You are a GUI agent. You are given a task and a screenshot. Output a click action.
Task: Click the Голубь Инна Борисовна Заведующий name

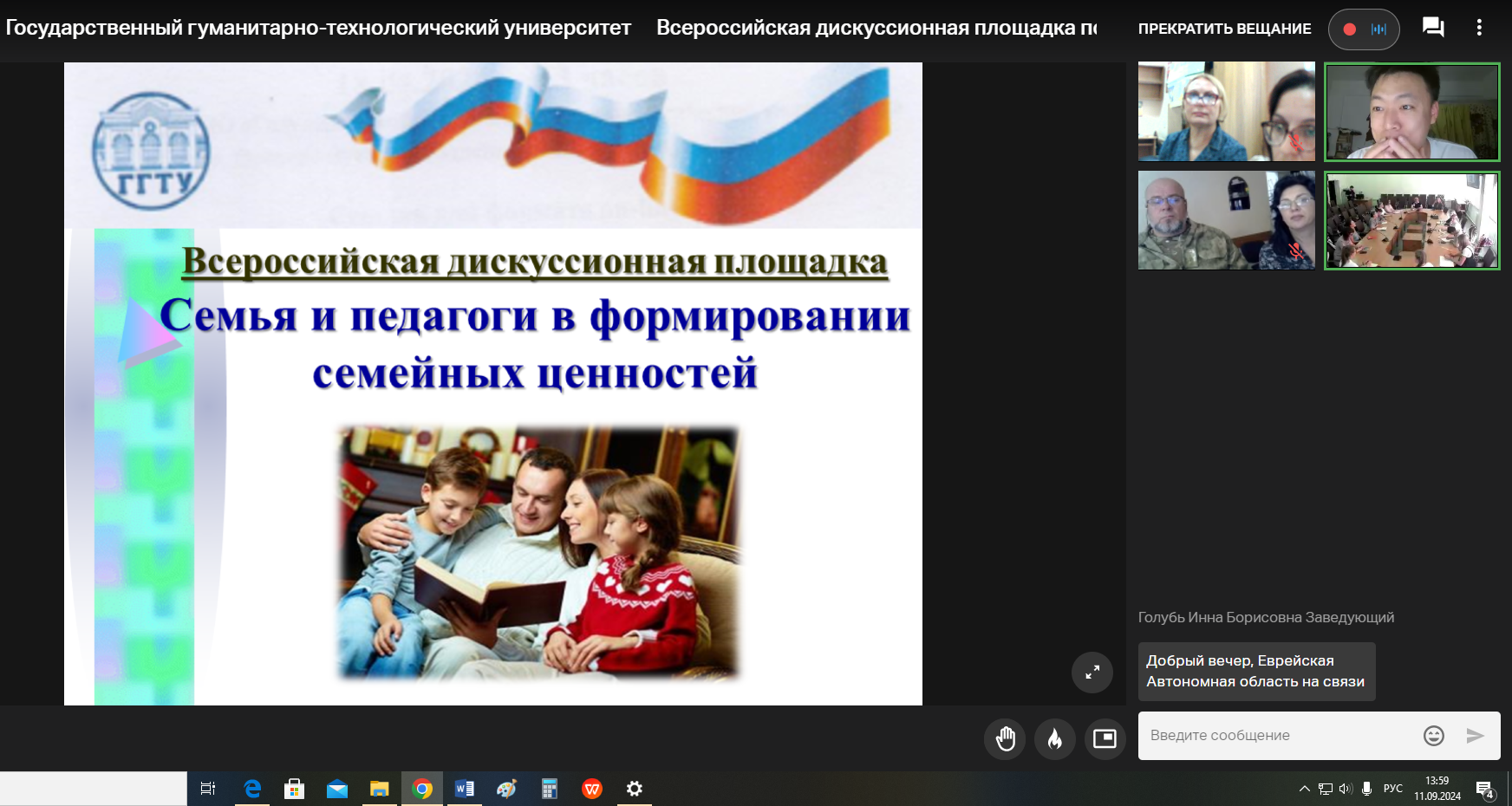1266,617
